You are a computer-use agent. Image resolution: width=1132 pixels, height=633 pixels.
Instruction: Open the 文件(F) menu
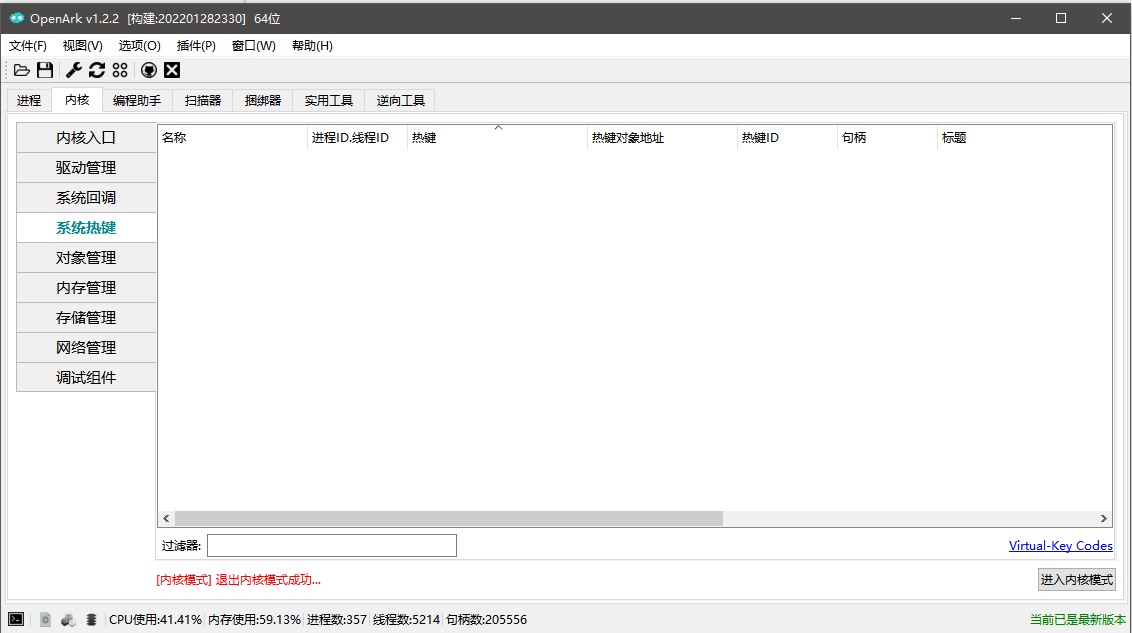27,45
